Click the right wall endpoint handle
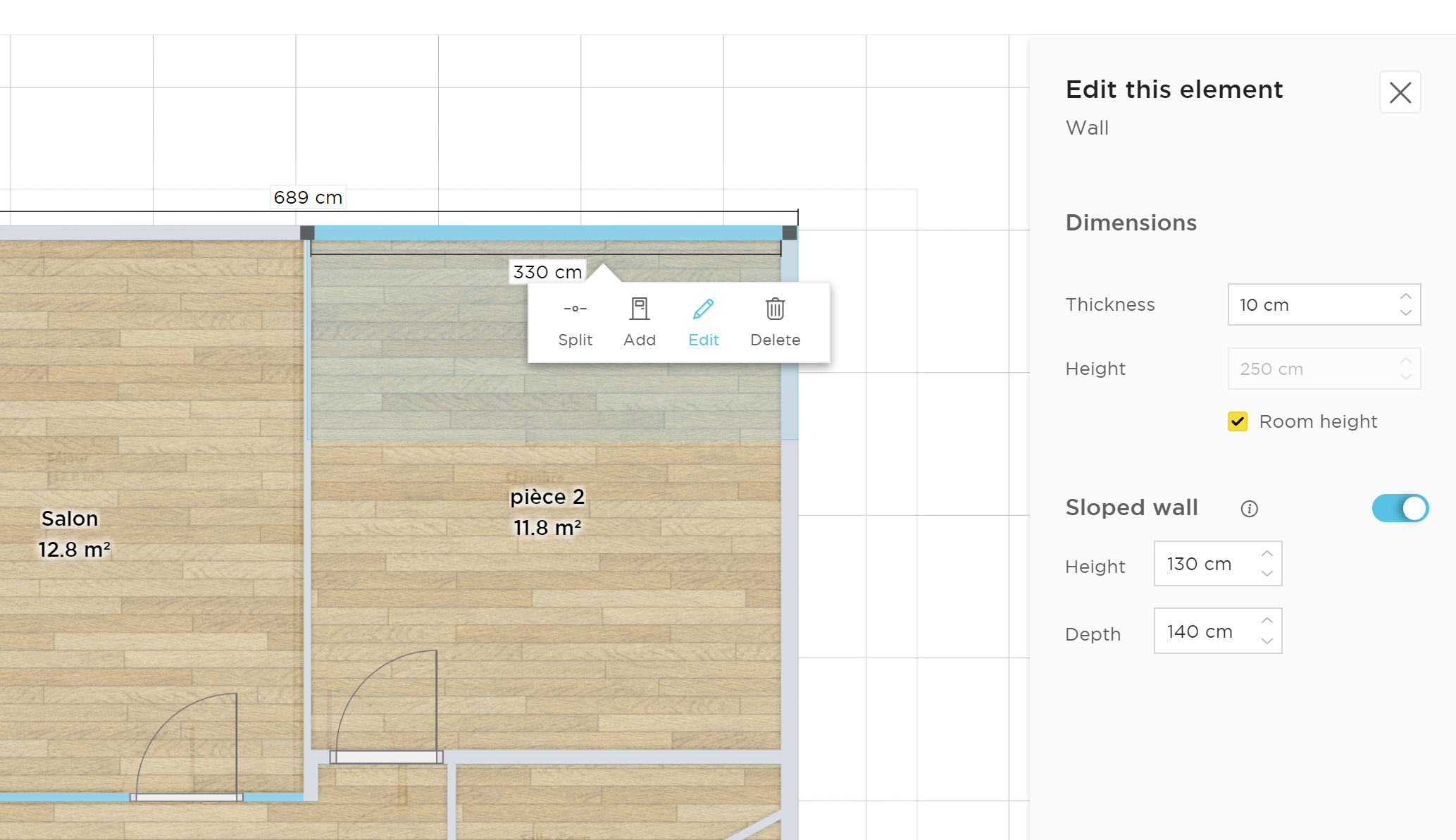 tap(790, 233)
